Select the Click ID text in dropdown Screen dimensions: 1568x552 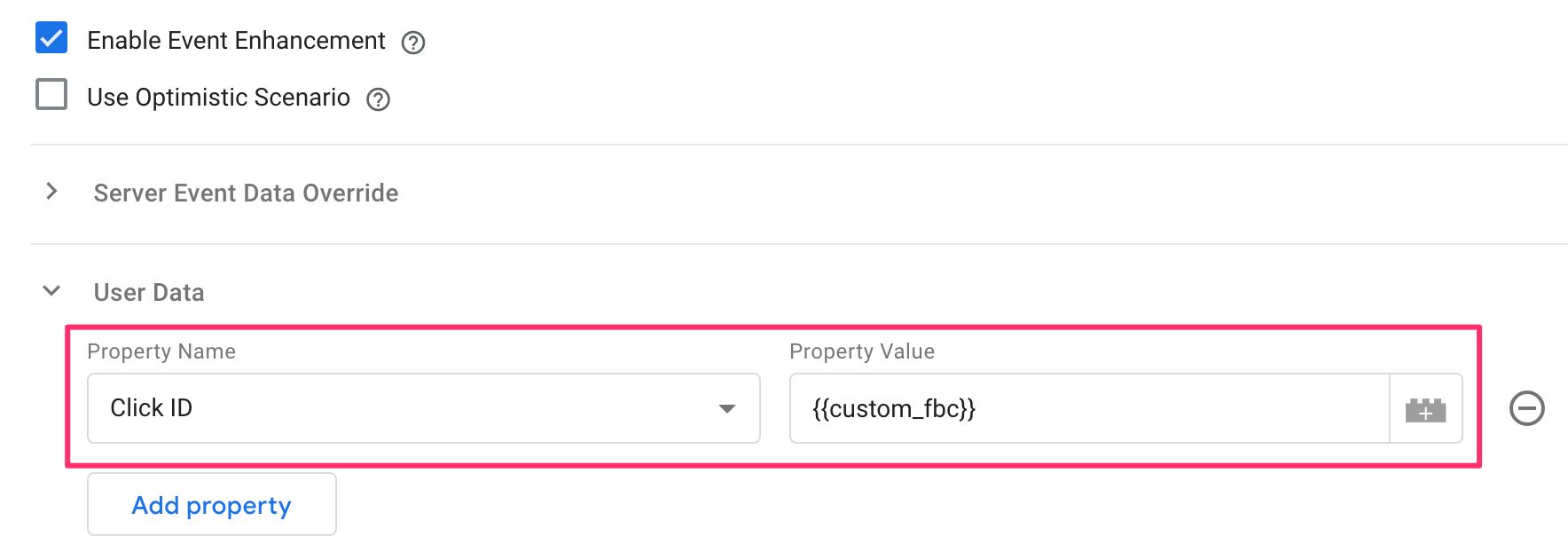[152, 407]
